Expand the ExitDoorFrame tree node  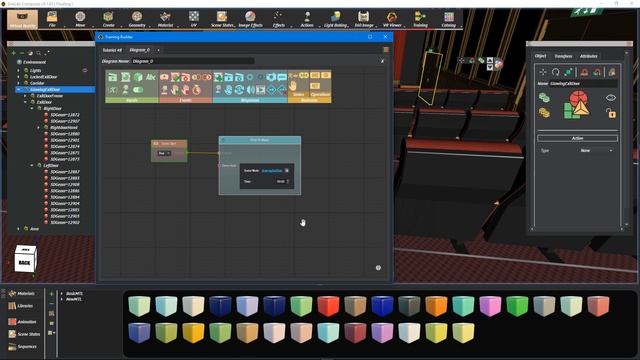[x=25, y=96]
